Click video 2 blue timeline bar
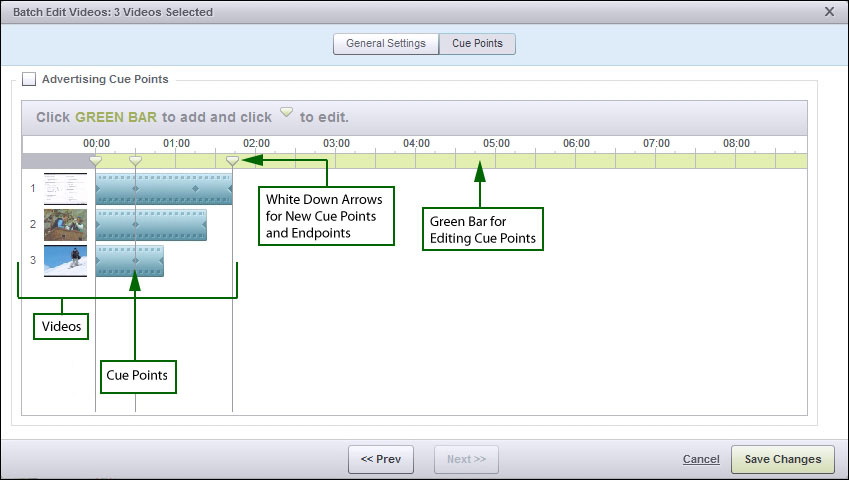This screenshot has width=849, height=480. (151, 225)
